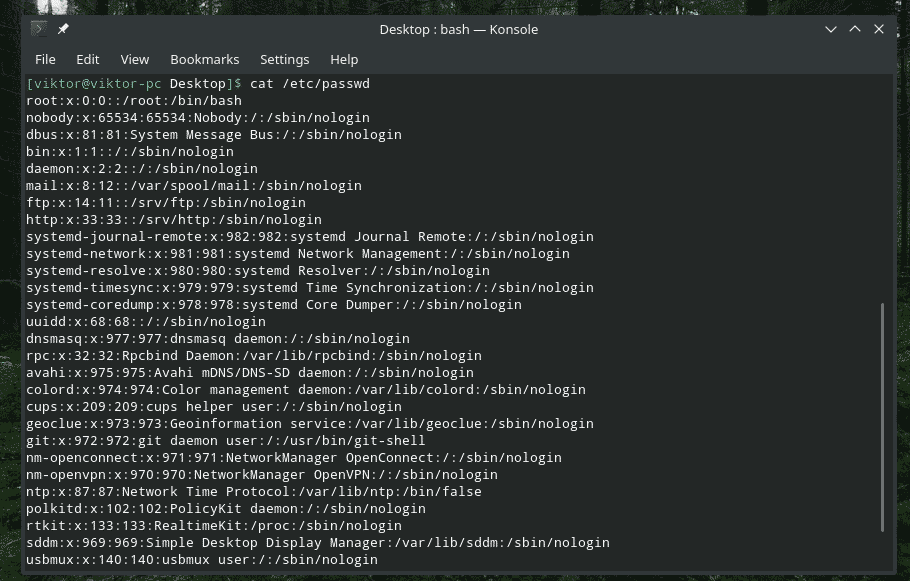The width and height of the screenshot is (910, 581).
Task: Click the 'rpc:x:32:32:Rpcbind Daemon' line
Action: click(254, 355)
